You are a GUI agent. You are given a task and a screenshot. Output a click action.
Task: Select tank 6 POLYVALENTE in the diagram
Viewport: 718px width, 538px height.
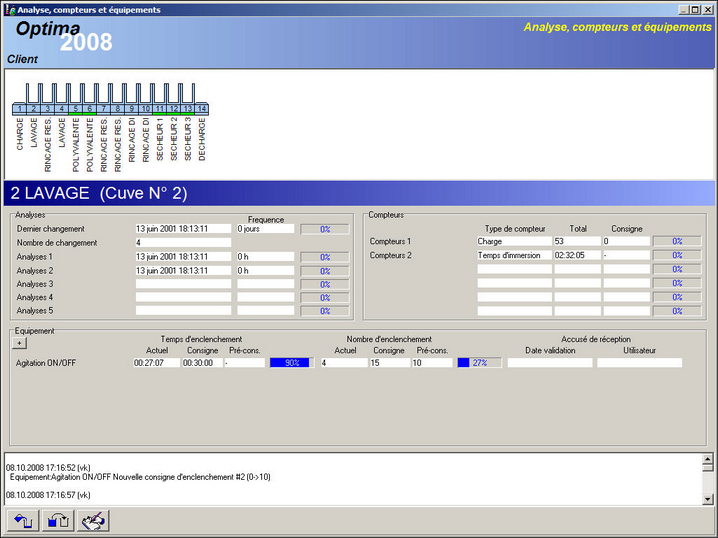click(x=89, y=109)
